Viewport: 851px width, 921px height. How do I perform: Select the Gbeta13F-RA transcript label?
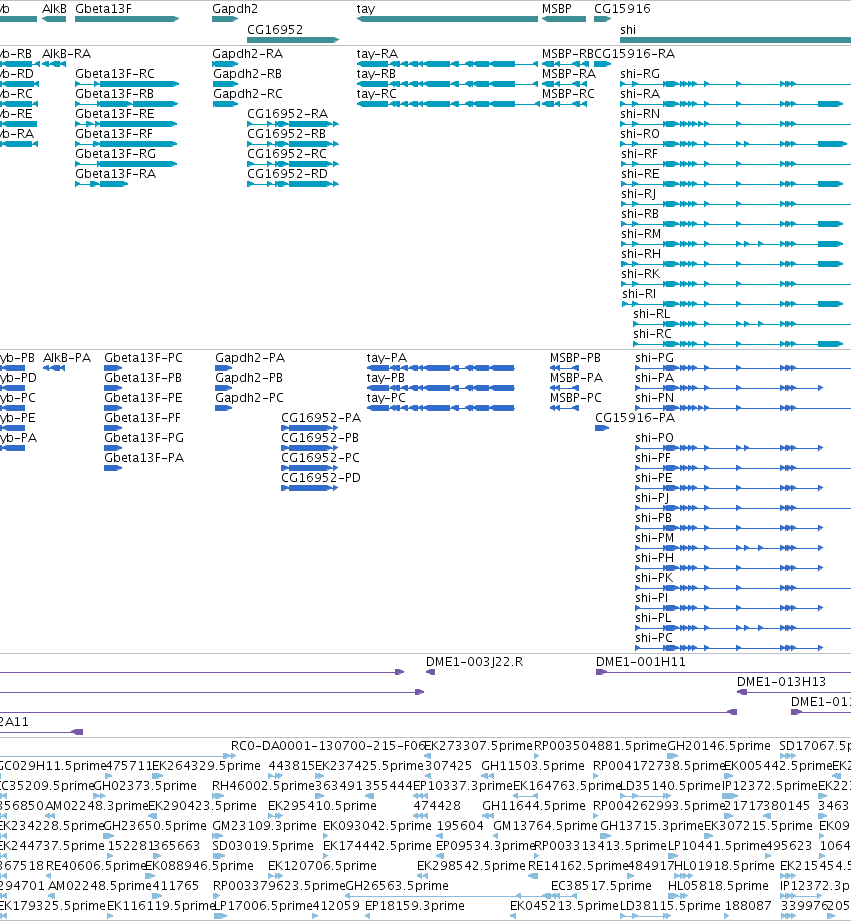115,174
